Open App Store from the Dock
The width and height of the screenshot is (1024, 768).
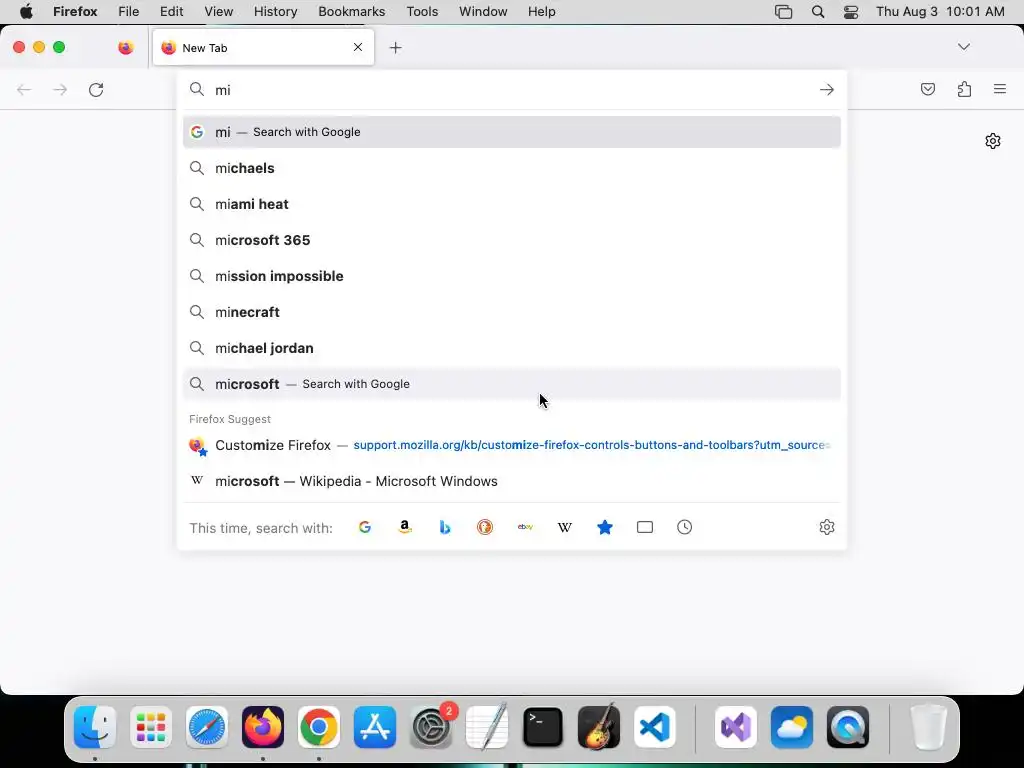[375, 727]
